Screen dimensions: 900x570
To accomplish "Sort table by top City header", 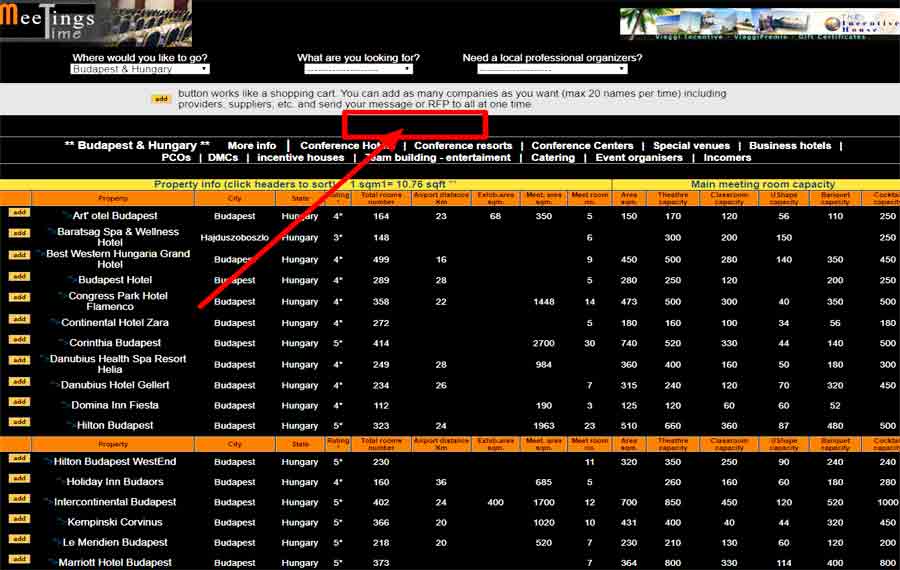I will point(235,198).
